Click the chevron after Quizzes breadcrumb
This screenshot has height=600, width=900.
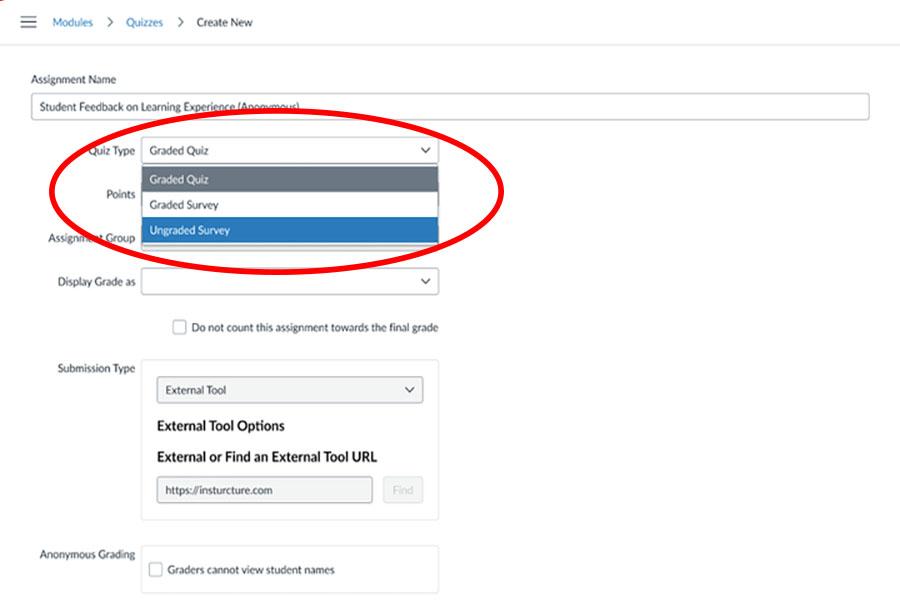[x=181, y=22]
